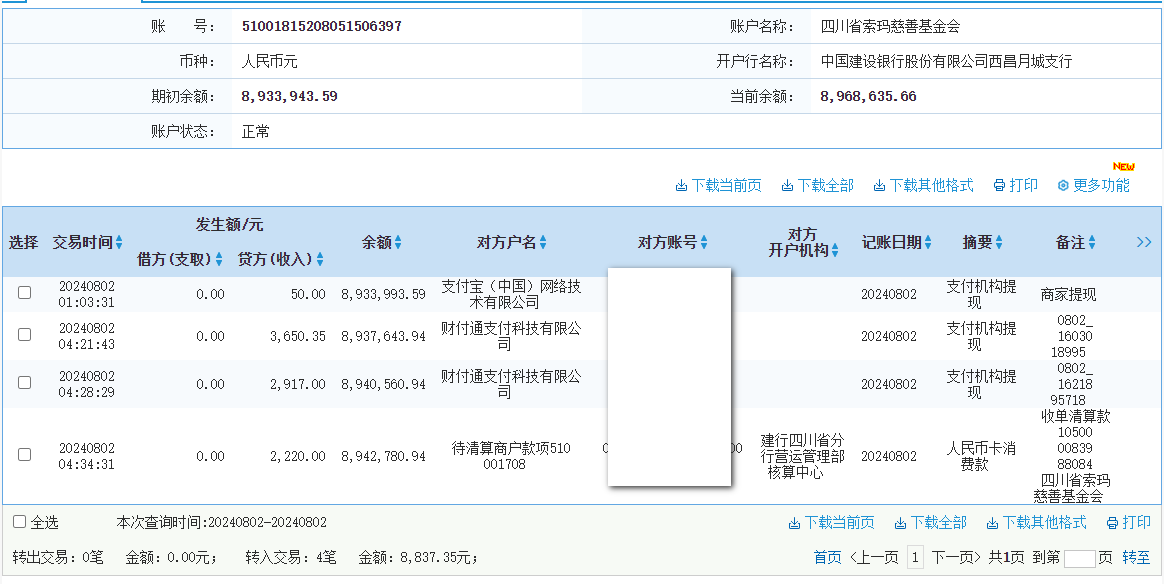Click top 下载全部 download link
1164x584 pixels.
(817, 186)
